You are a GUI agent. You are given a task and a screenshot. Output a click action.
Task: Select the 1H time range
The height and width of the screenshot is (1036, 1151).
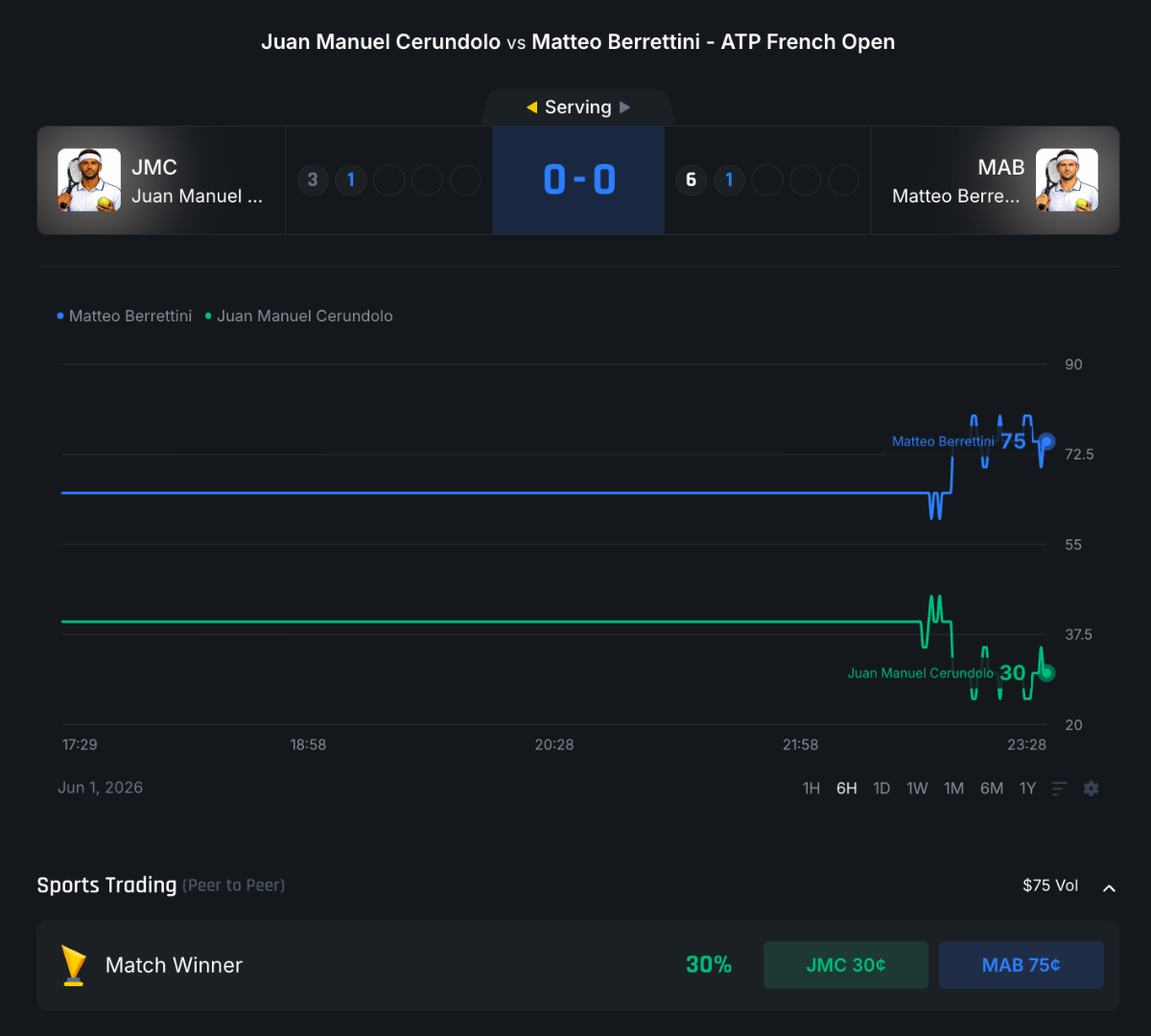[811, 789]
